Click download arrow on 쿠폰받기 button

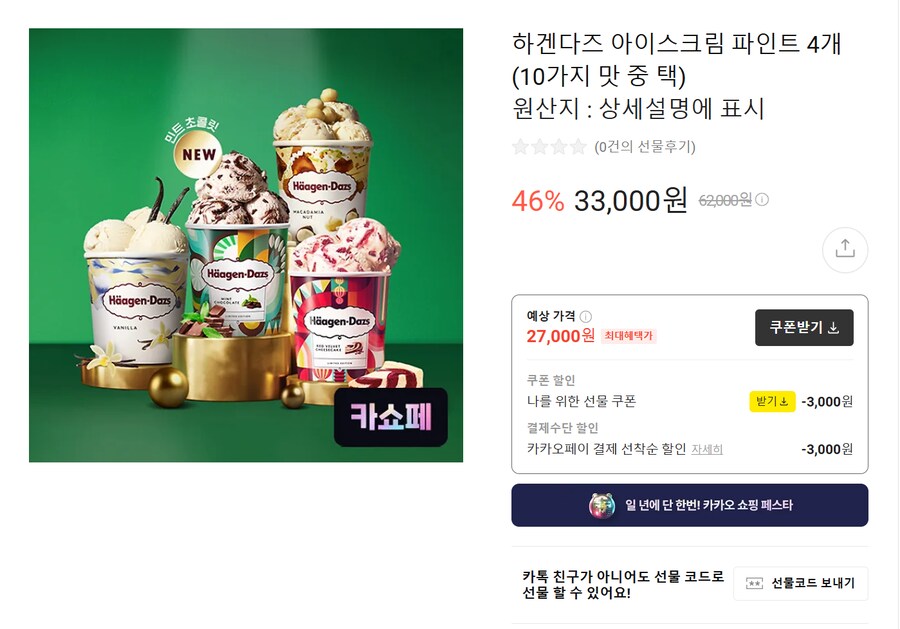[834, 328]
